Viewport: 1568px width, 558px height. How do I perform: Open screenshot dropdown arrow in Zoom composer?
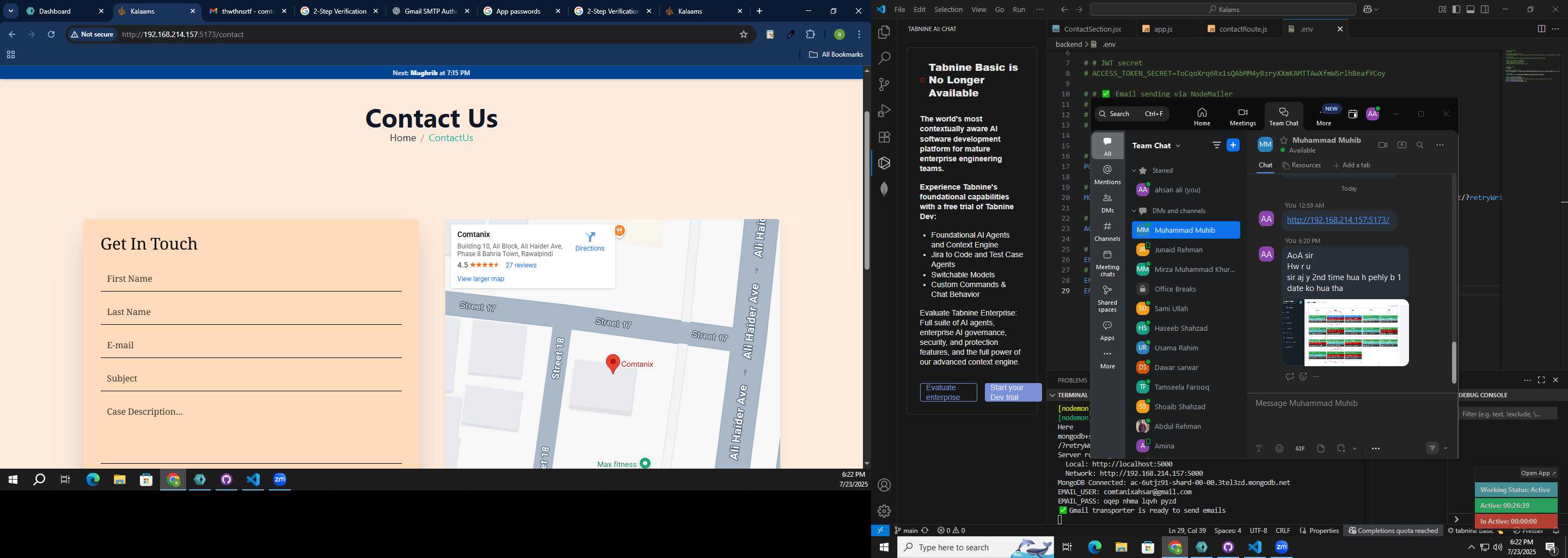pyautogui.click(x=1355, y=449)
